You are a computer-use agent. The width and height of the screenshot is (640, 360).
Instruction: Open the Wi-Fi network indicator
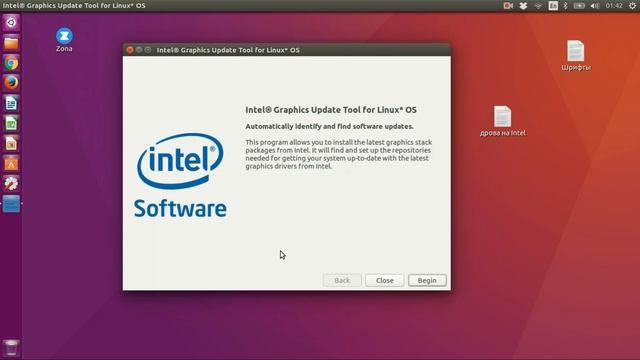[538, 6]
